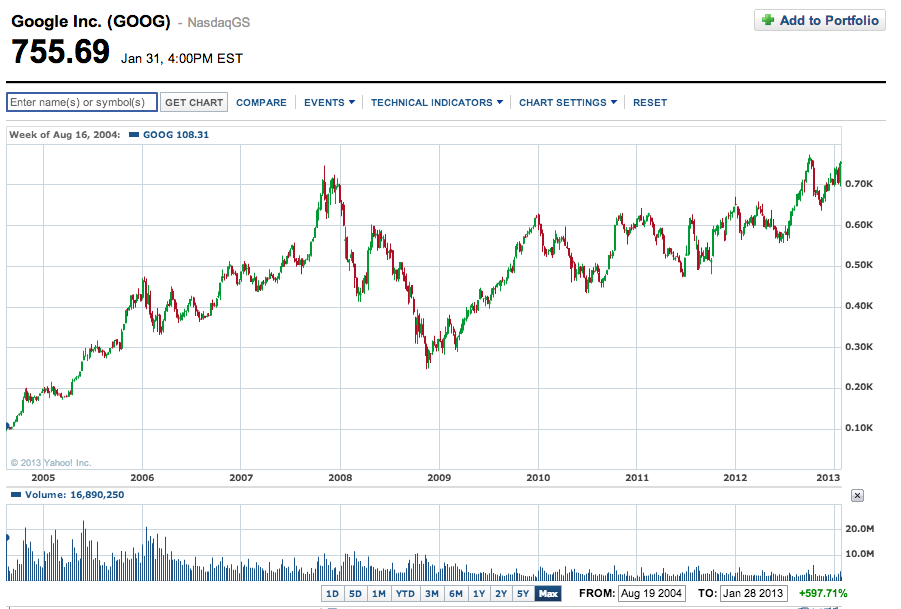
Task: Close the Volume panel with X button
Action: click(857, 495)
